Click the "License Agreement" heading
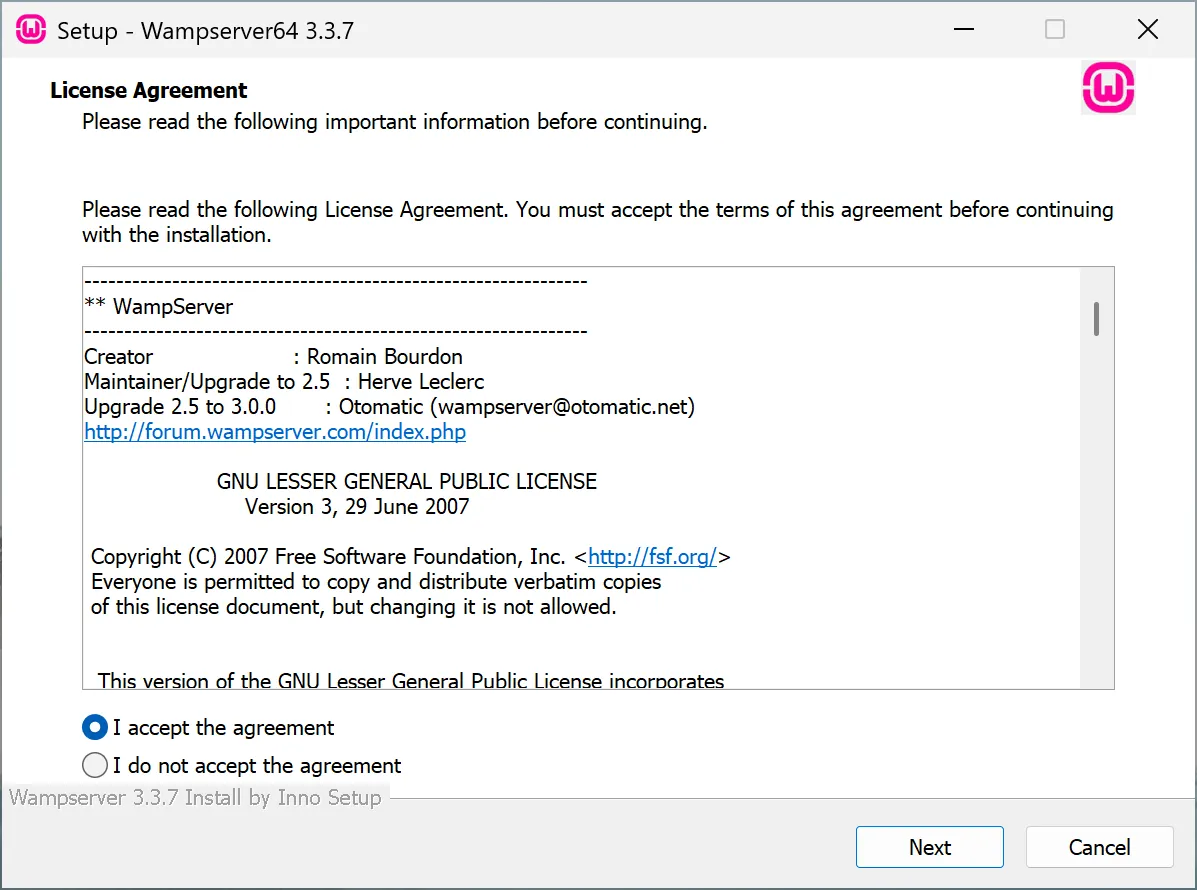The height and width of the screenshot is (890, 1197). (x=148, y=90)
